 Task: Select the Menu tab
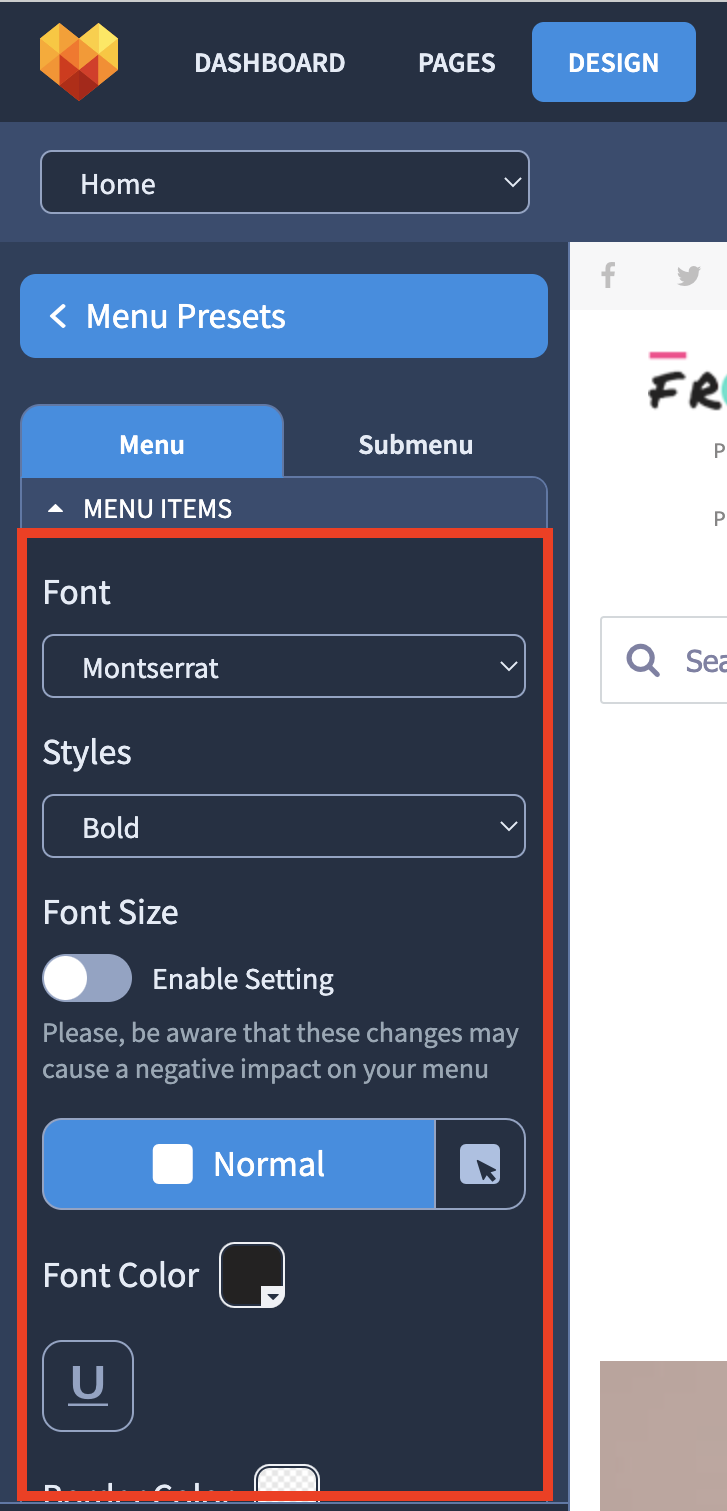[152, 443]
